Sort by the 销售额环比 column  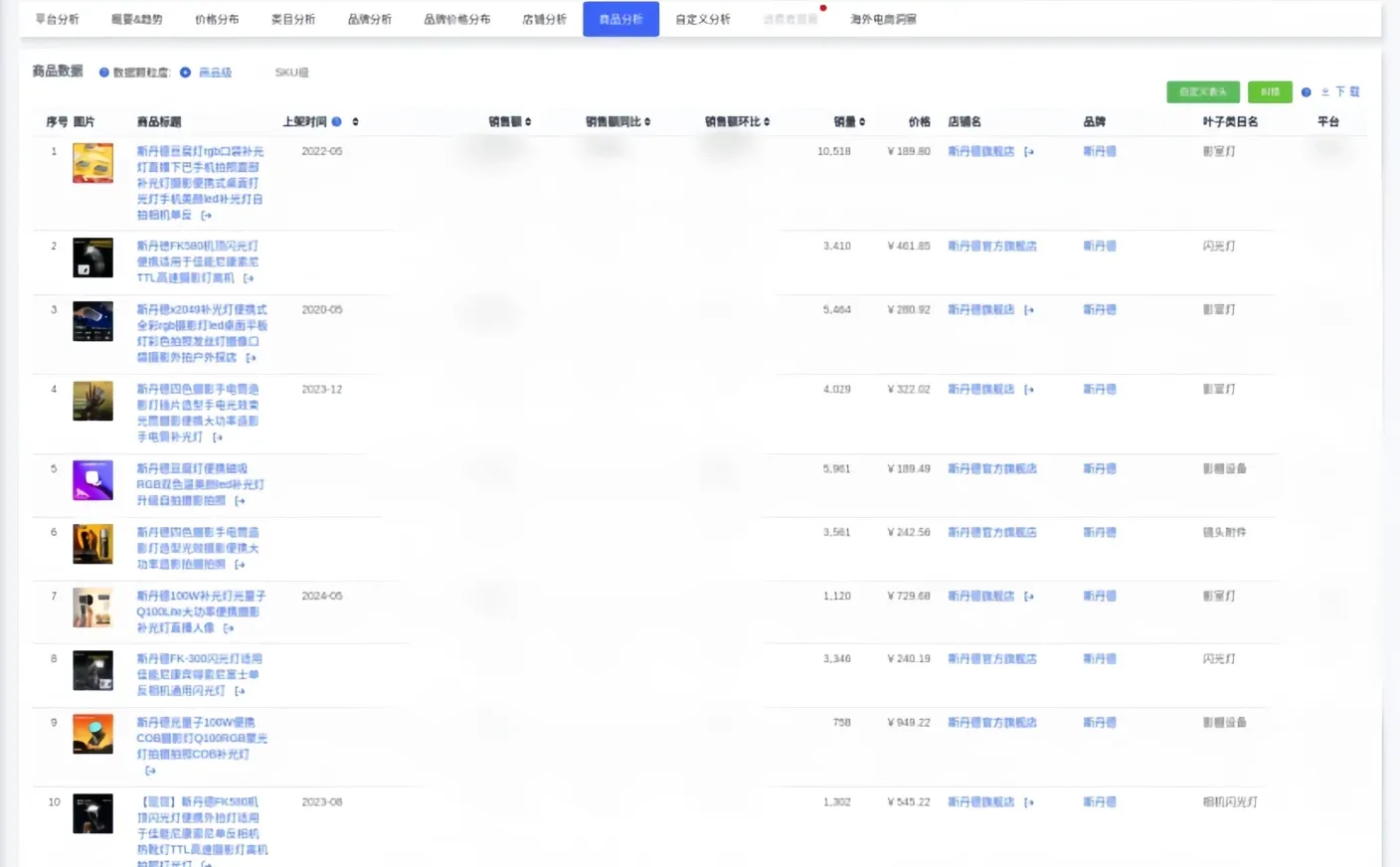pos(767,121)
